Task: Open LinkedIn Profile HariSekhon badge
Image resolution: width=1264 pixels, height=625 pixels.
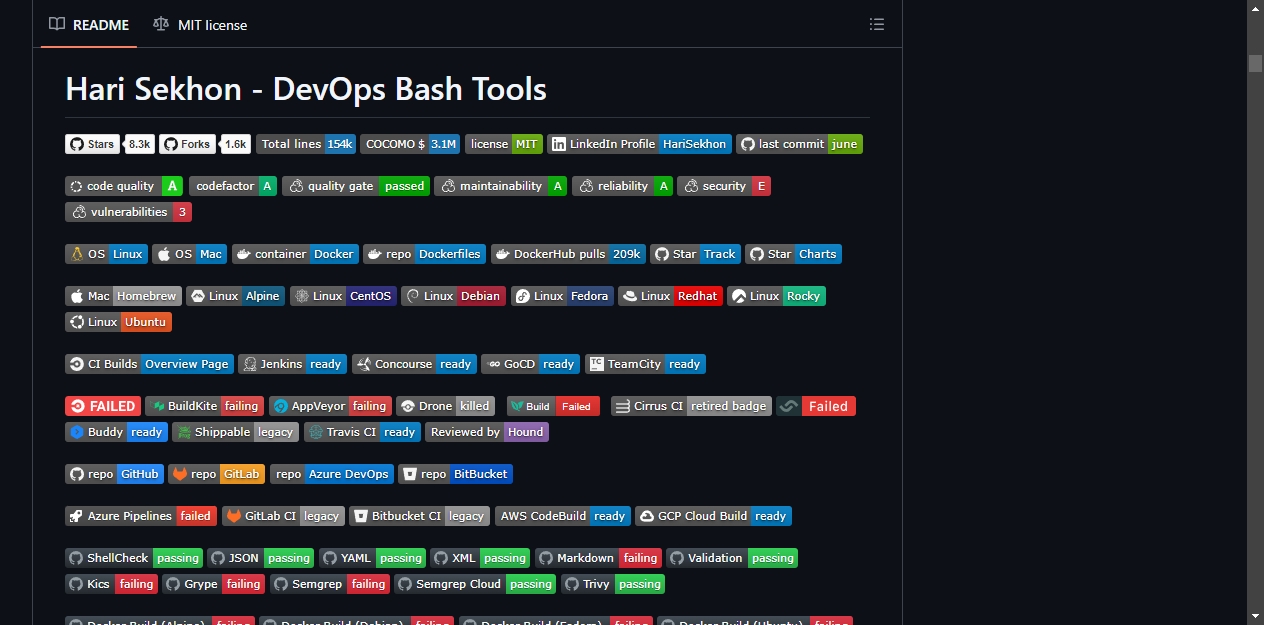Action: tap(640, 144)
